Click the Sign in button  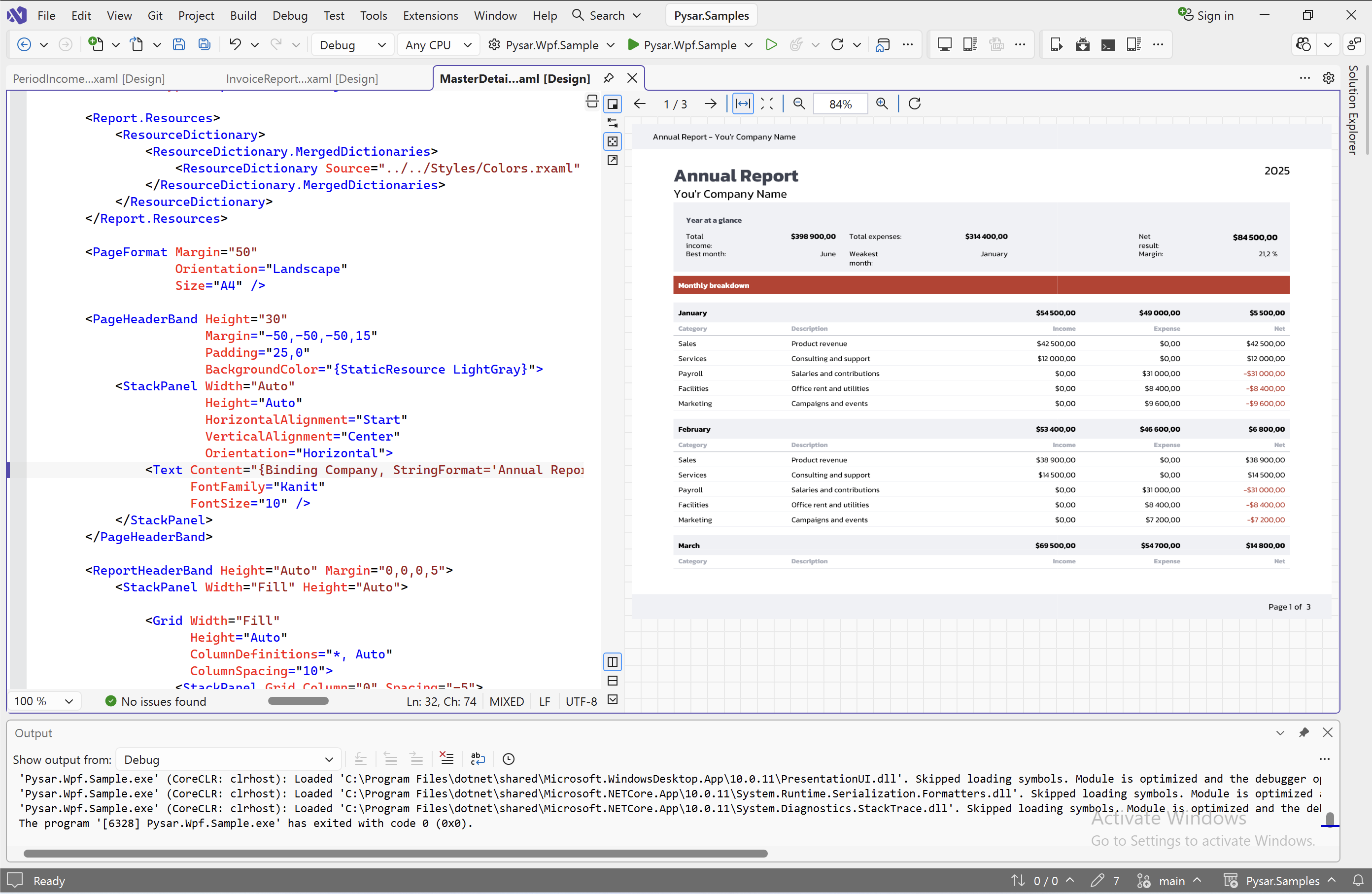click(x=1205, y=16)
